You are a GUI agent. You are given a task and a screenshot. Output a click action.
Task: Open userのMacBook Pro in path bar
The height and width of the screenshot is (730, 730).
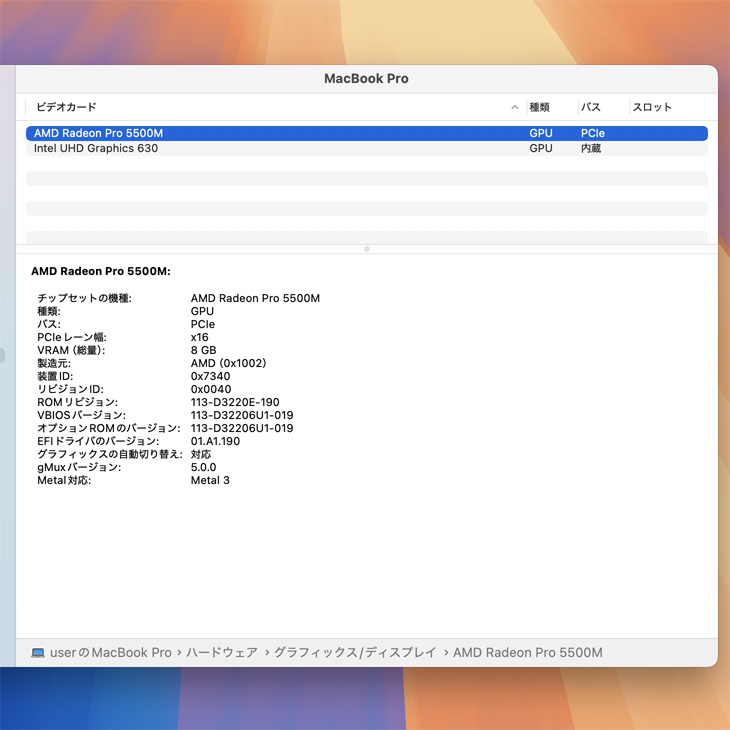click(111, 653)
